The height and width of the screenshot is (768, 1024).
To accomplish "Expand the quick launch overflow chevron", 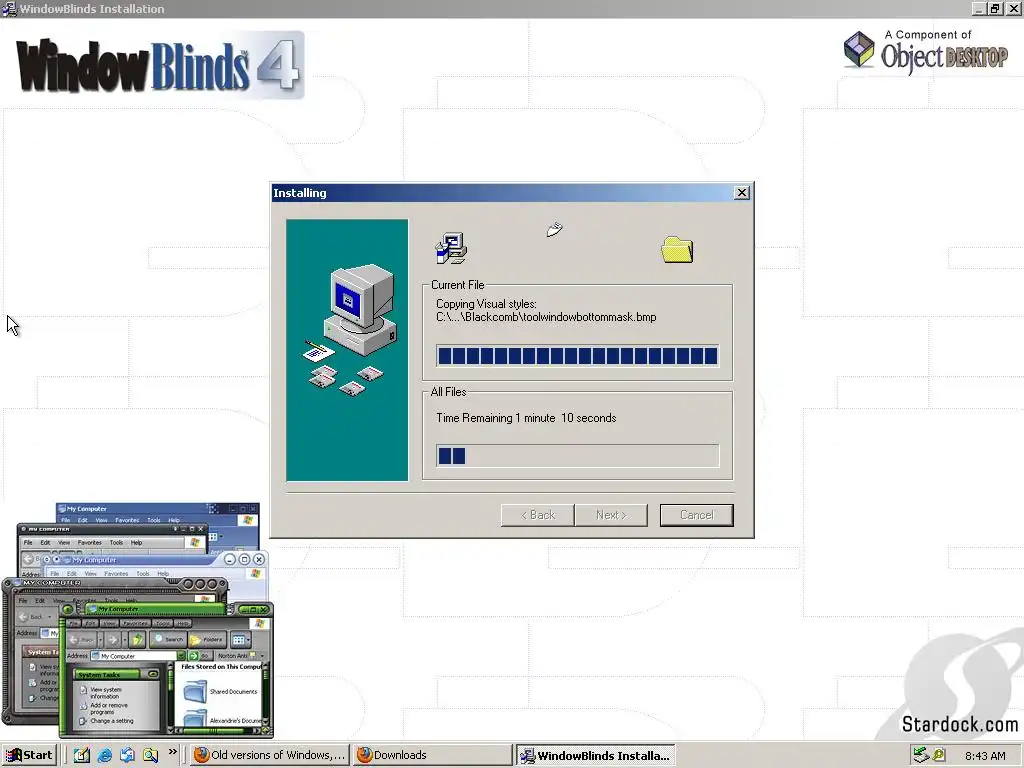I will (x=172, y=752).
